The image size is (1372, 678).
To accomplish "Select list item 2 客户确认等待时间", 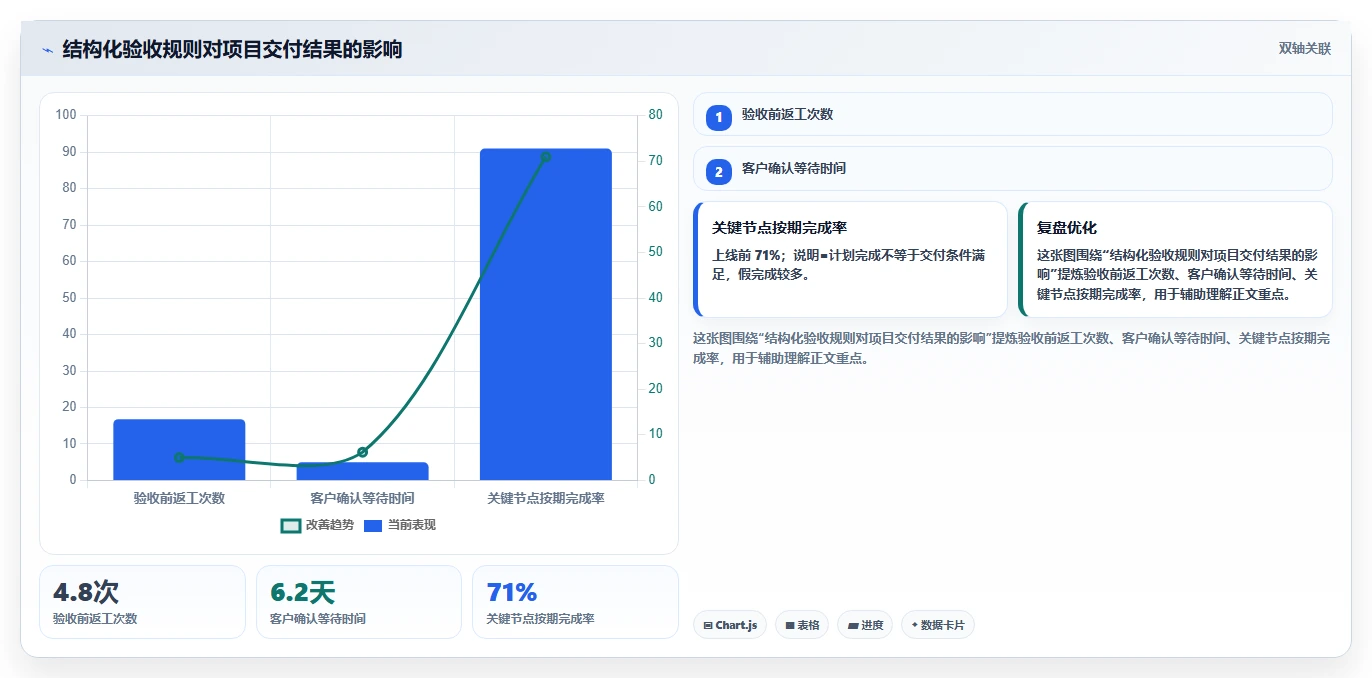I will pos(1012,168).
